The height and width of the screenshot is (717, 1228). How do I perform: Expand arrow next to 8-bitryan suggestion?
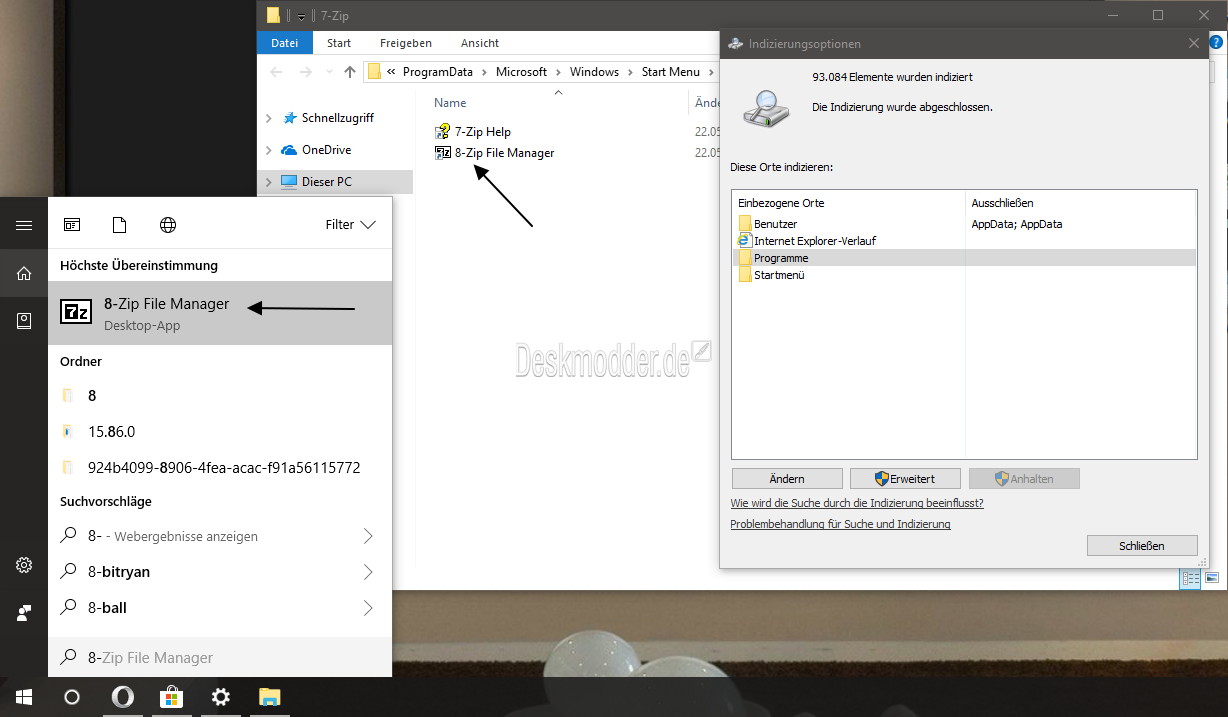[x=368, y=572]
